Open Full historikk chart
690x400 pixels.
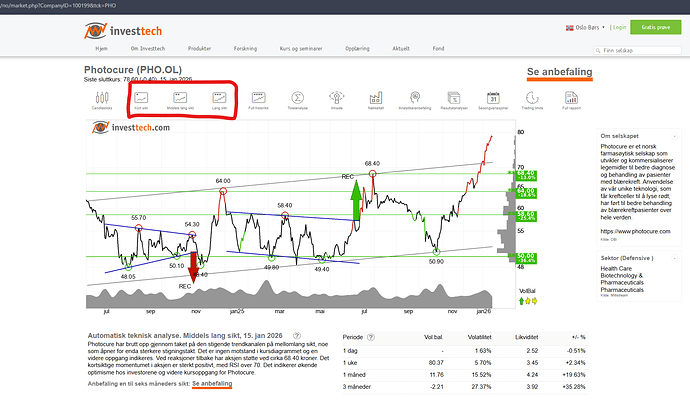pos(259,98)
